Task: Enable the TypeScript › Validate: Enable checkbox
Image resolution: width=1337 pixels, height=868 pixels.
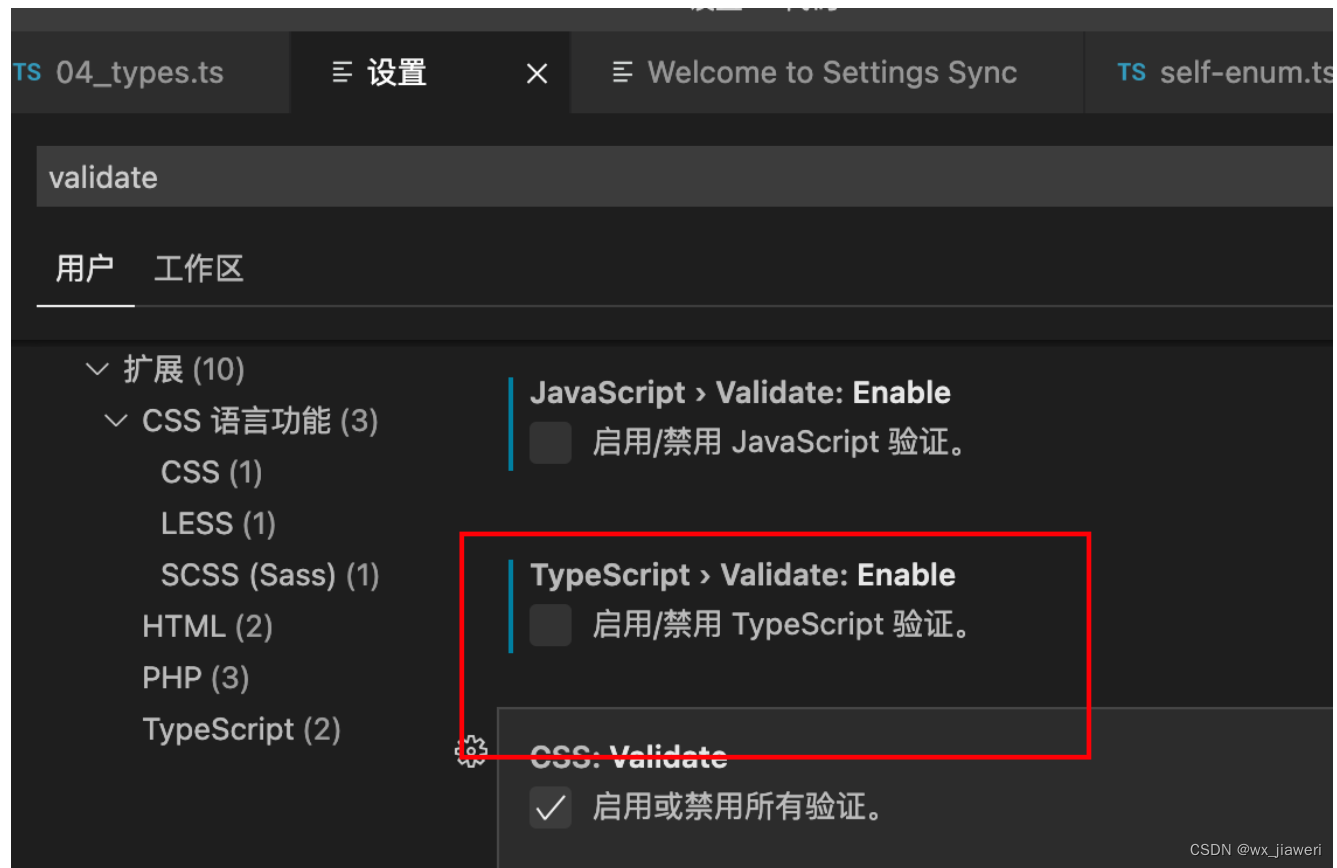Action: coord(550,624)
